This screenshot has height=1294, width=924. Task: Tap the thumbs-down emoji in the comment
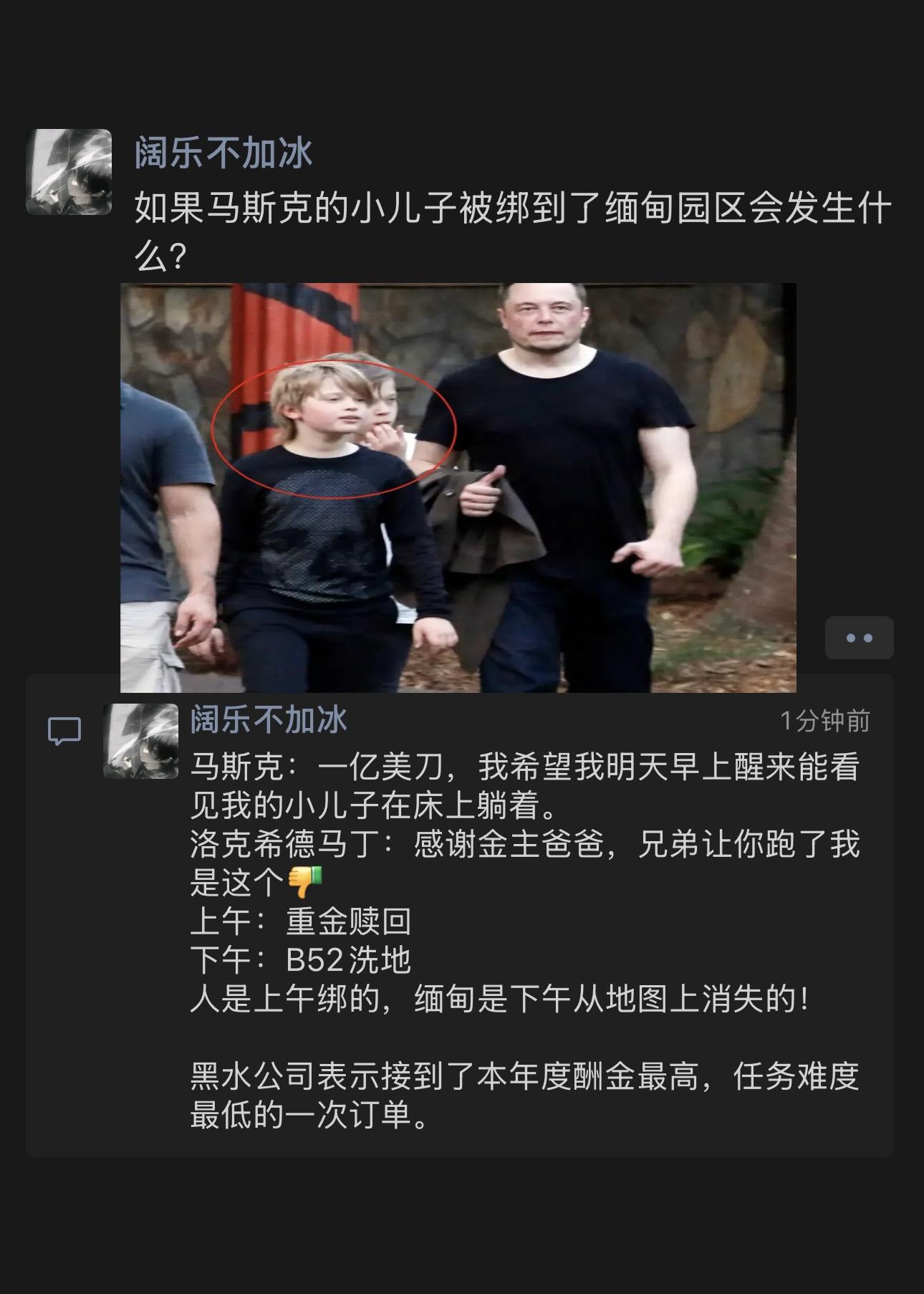click(305, 882)
